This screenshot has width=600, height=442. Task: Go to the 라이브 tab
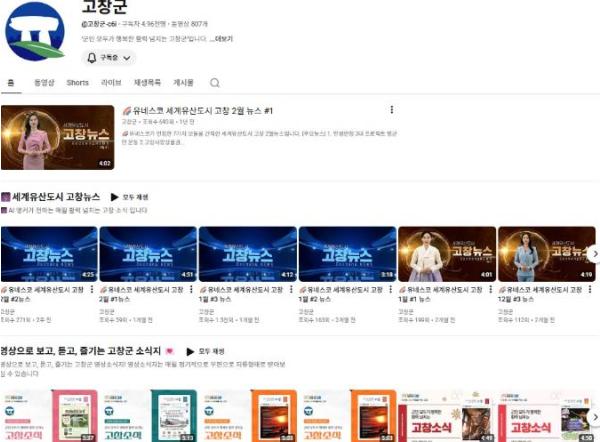coord(111,83)
